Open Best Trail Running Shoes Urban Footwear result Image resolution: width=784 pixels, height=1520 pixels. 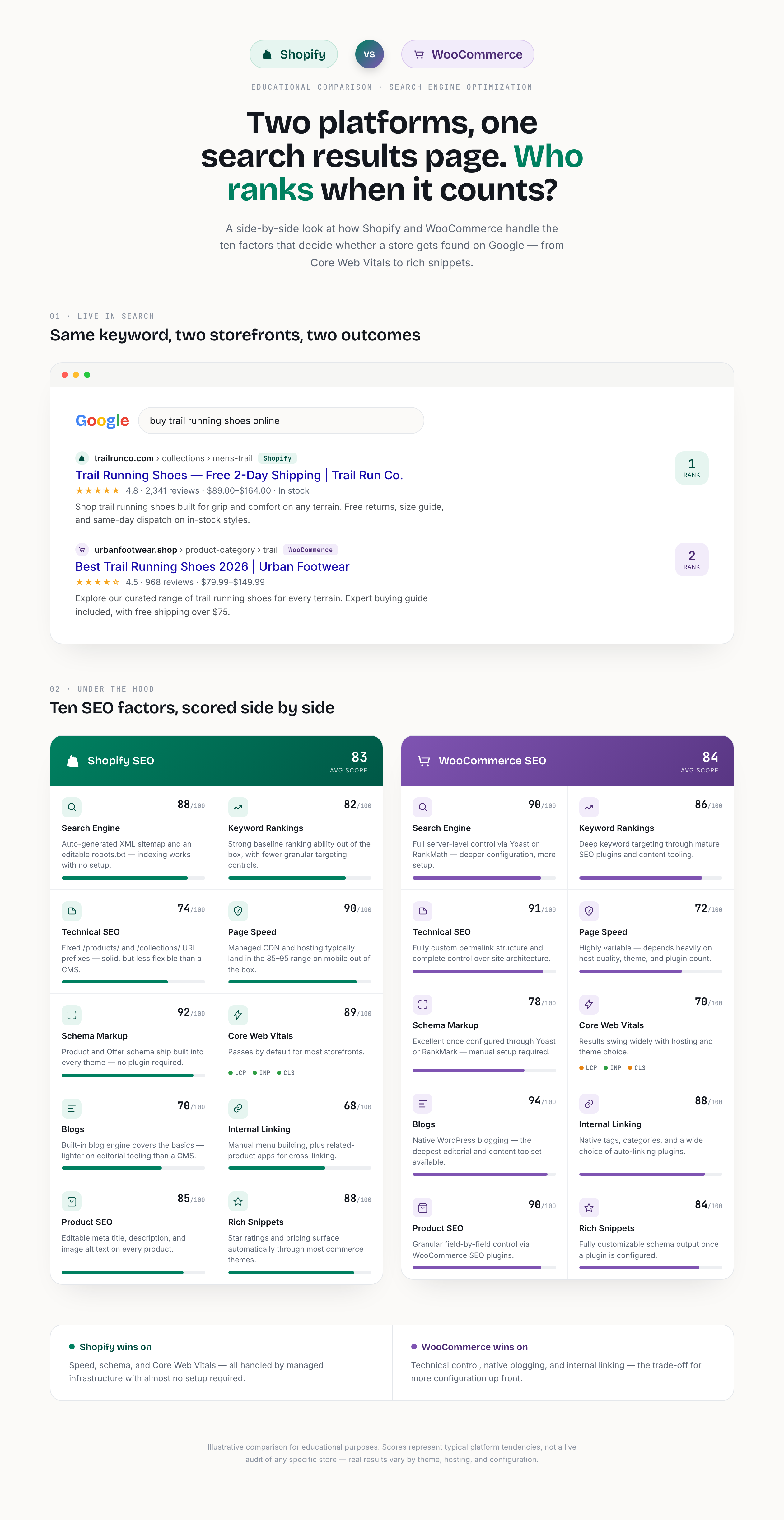point(212,566)
